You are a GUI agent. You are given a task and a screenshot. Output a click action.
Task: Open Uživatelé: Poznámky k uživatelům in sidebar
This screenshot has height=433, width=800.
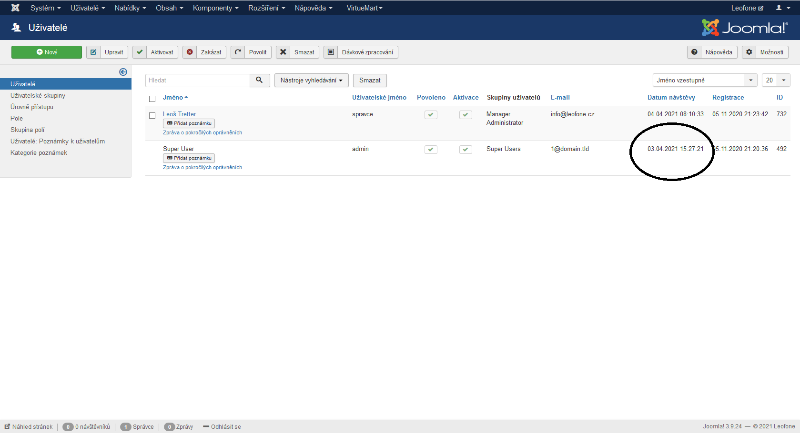pyautogui.click(x=58, y=141)
